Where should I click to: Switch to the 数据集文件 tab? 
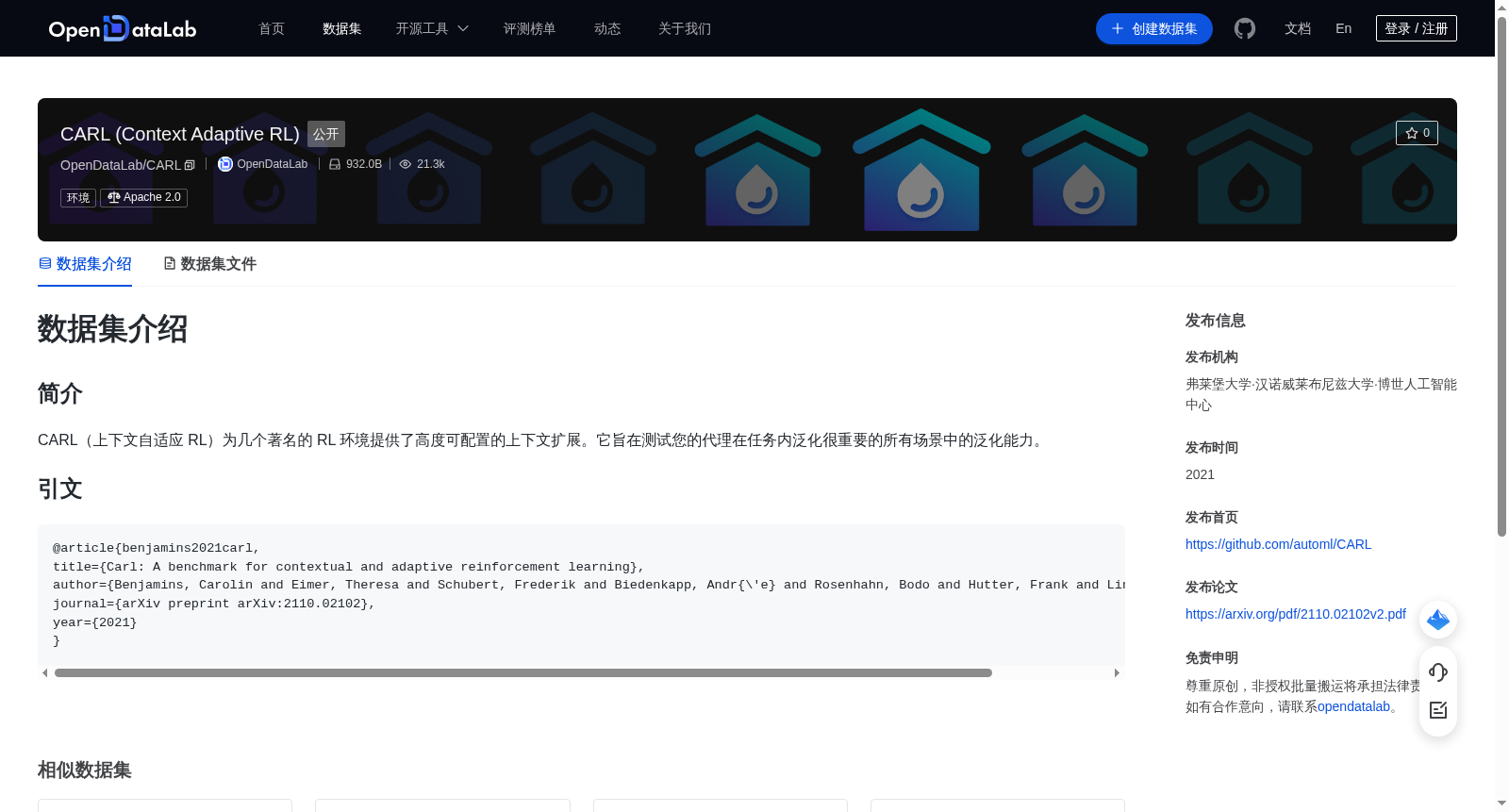point(209,264)
